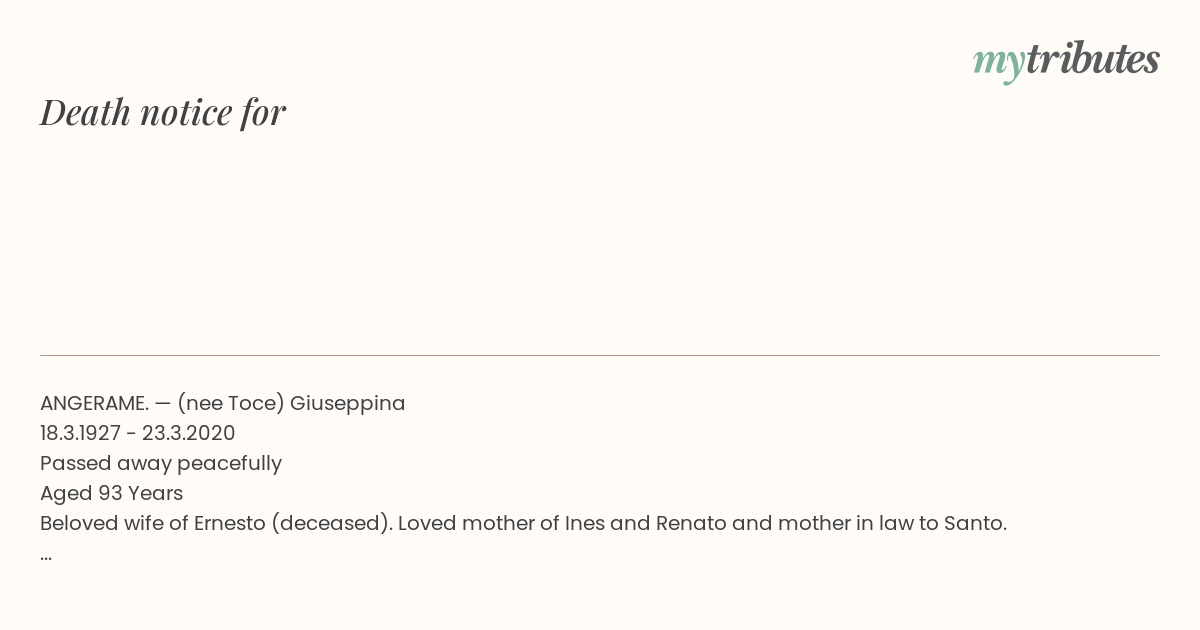
Task: Click the green "my" in the logo
Action: [x=999, y=63]
